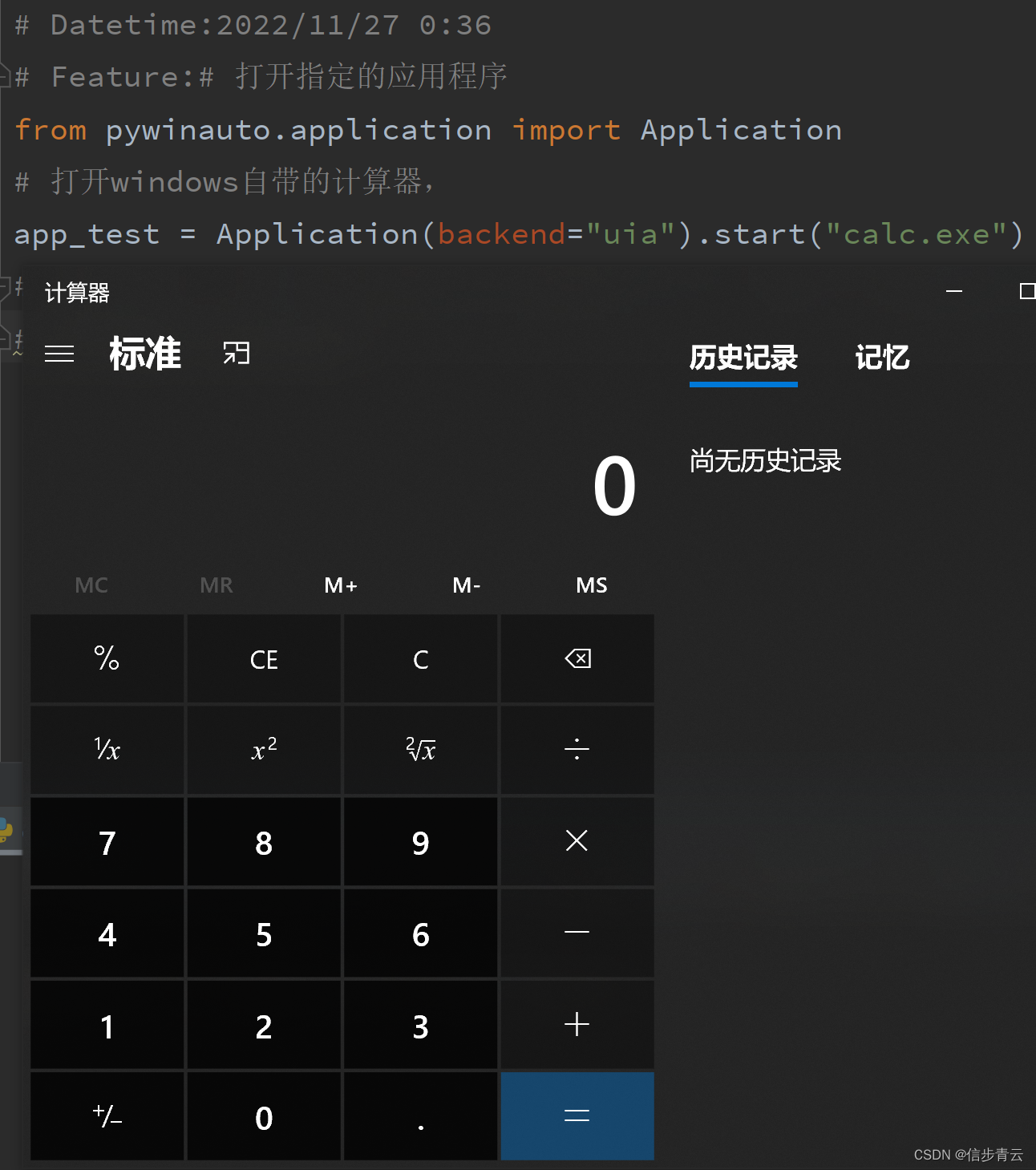Click the x squared icon
The height and width of the screenshot is (1170, 1036).
click(263, 749)
